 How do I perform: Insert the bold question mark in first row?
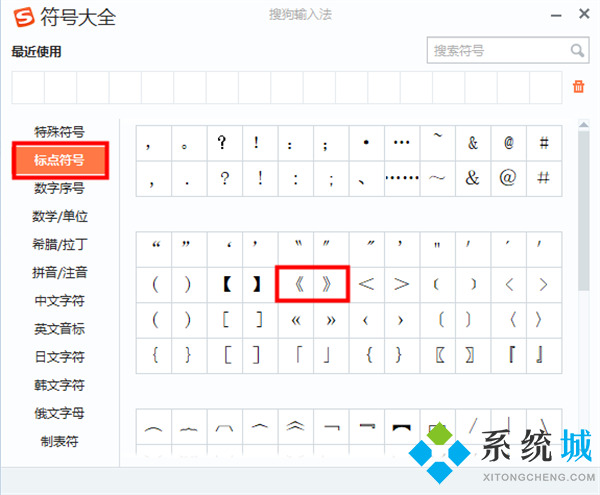coord(225,143)
